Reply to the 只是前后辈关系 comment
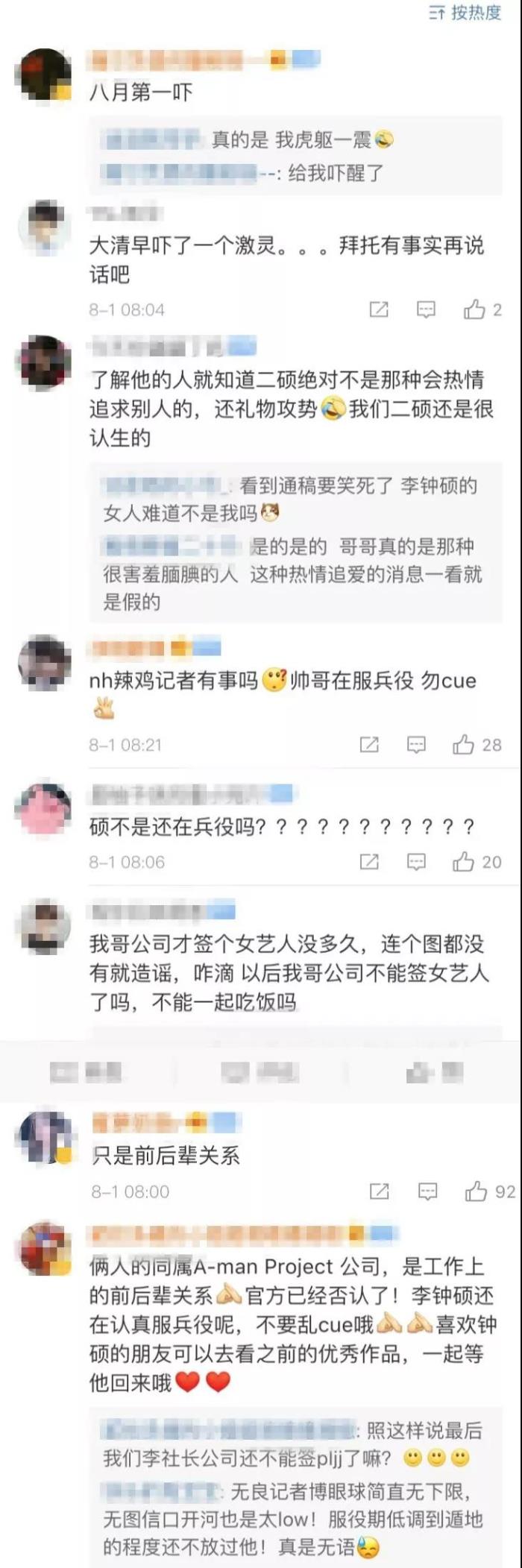Viewport: 522px width, 1568px height. coord(427,1191)
